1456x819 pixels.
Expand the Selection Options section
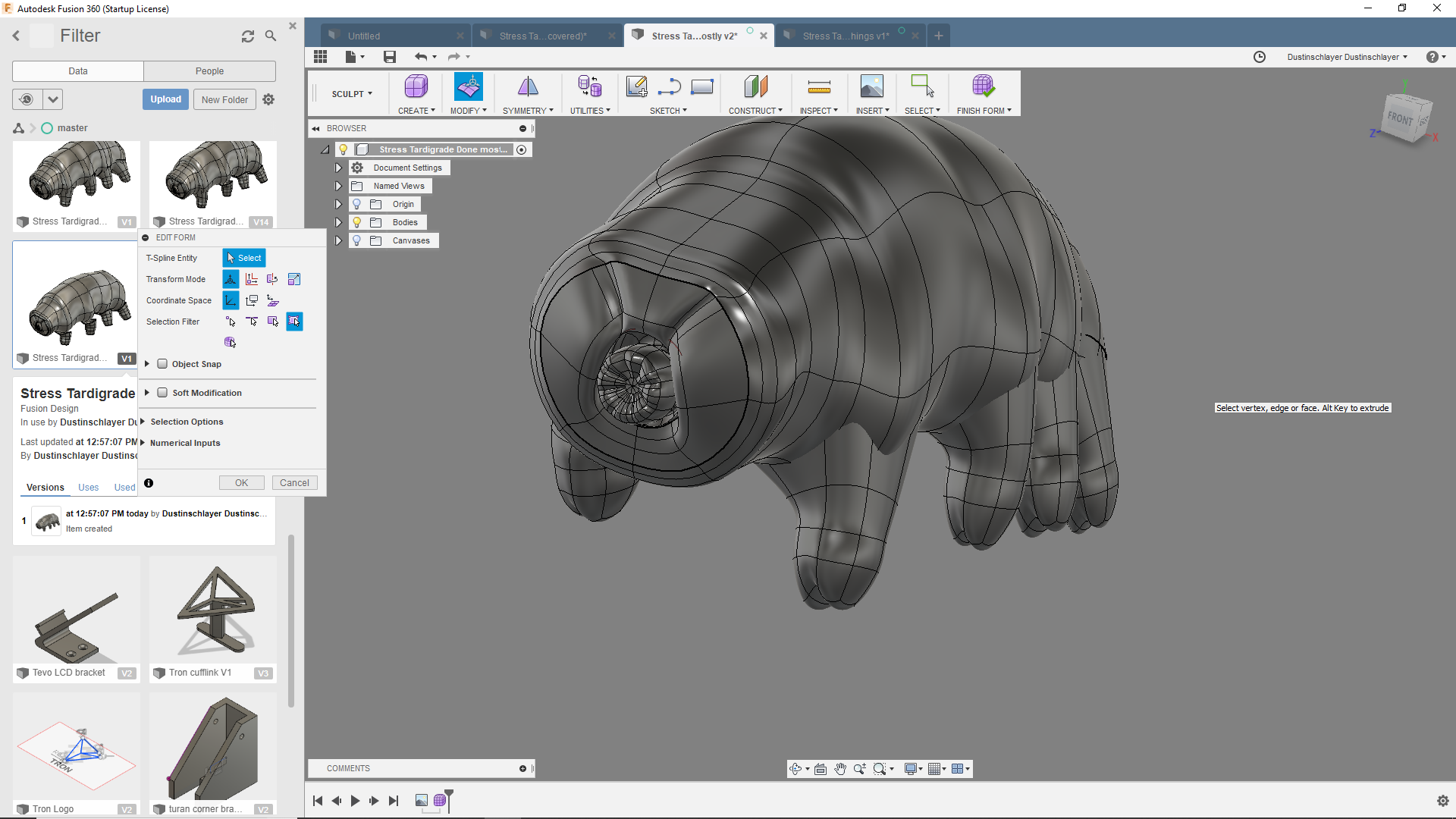coord(142,422)
